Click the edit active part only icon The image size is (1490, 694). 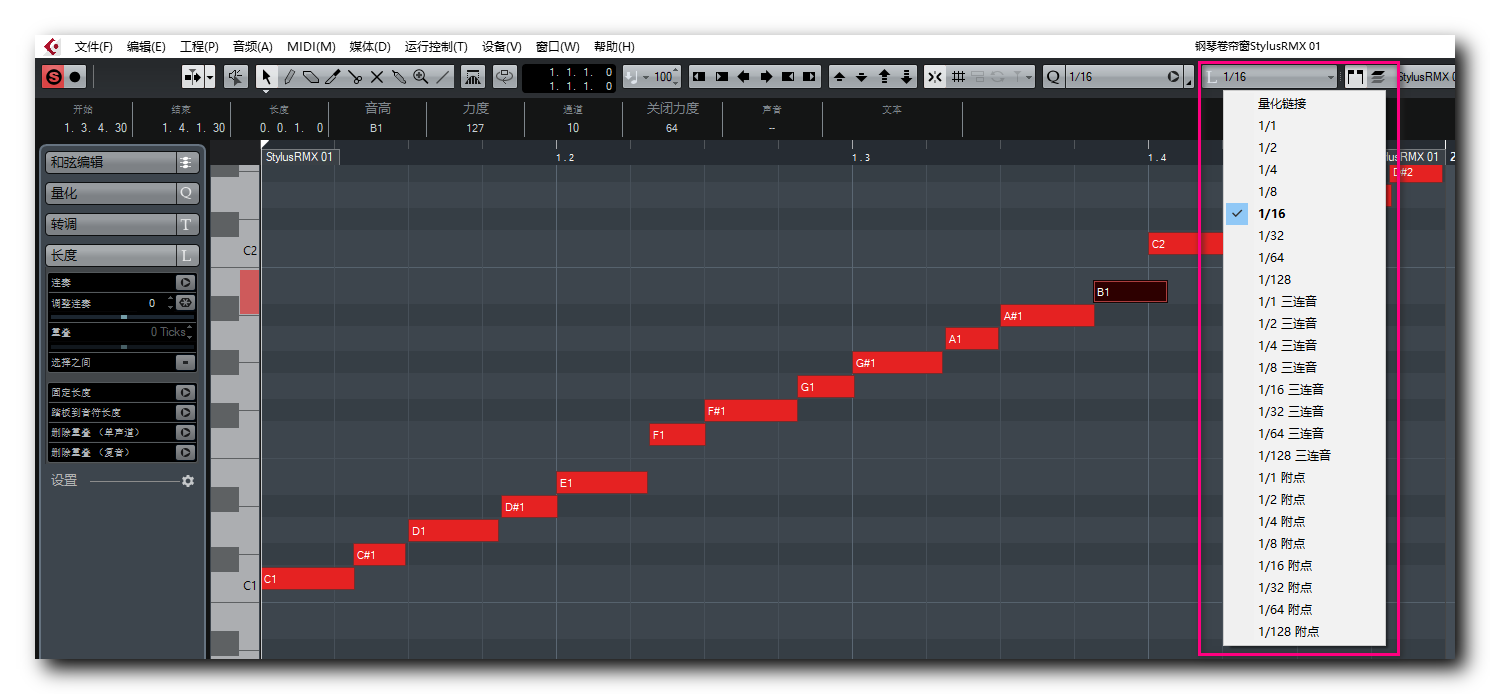[1378, 76]
